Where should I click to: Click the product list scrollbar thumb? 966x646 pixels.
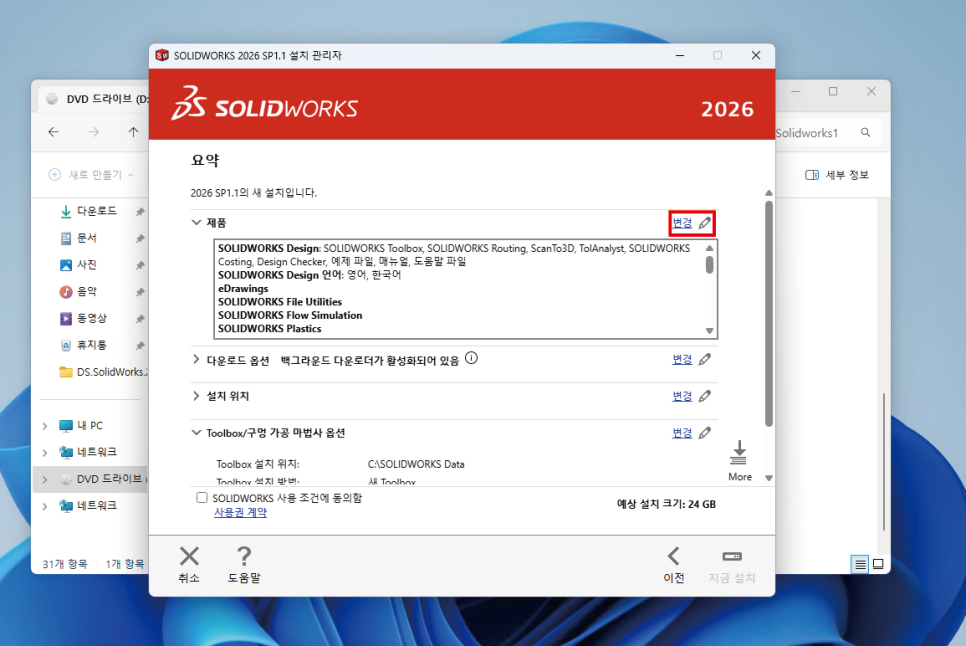710,265
